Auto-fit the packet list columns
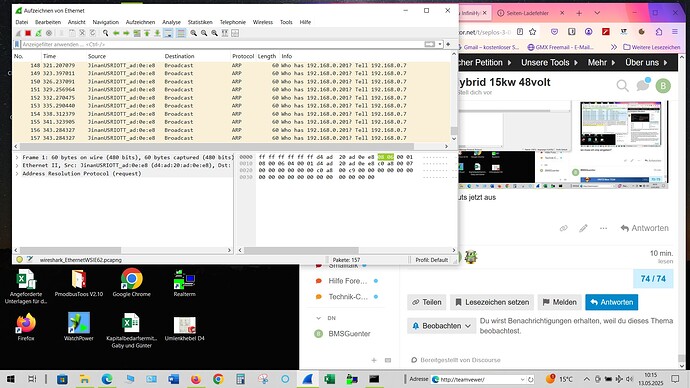This screenshot has width=690, height=388. click(x=225, y=33)
